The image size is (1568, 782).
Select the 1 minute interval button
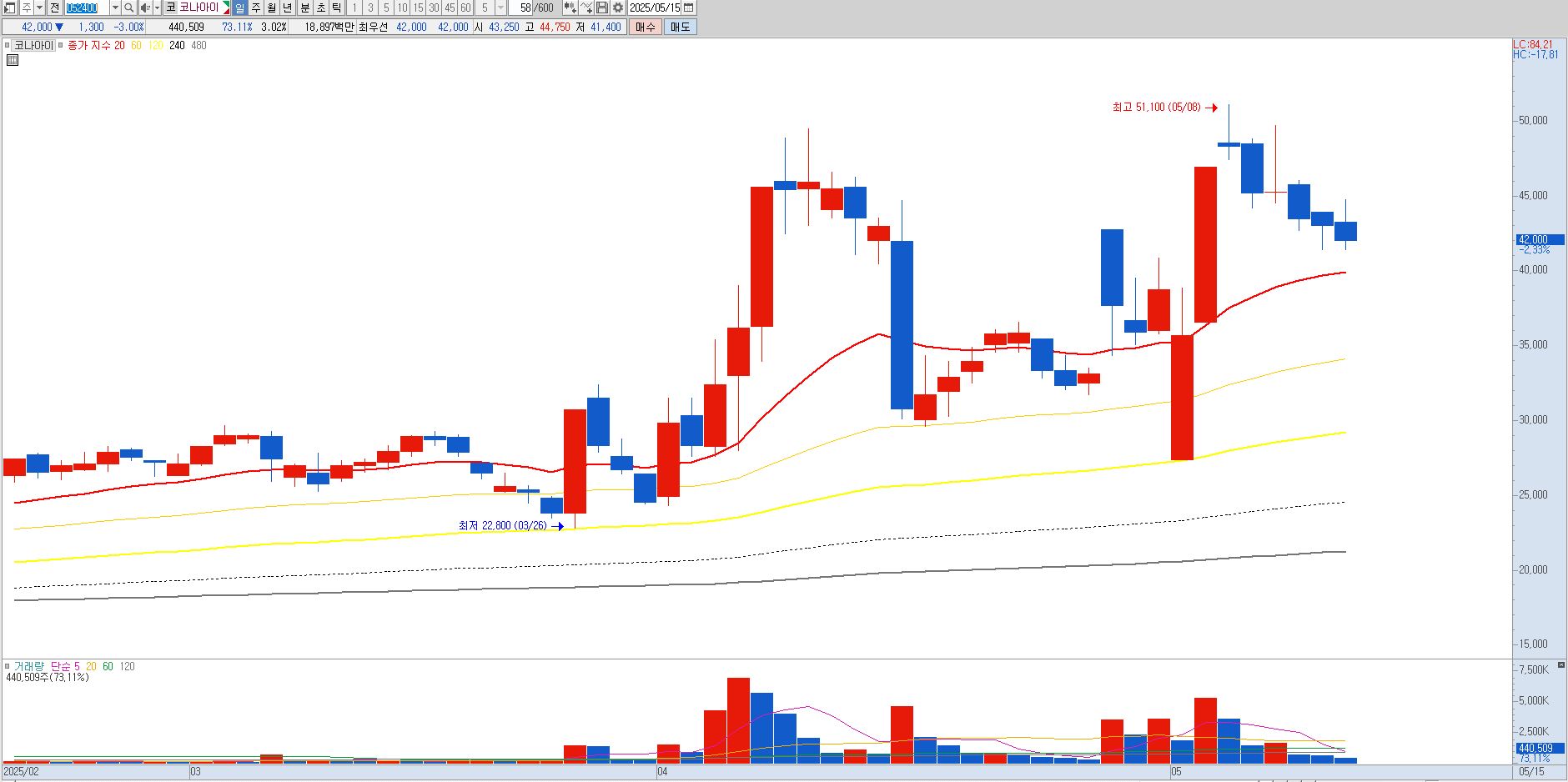pyautogui.click(x=354, y=8)
